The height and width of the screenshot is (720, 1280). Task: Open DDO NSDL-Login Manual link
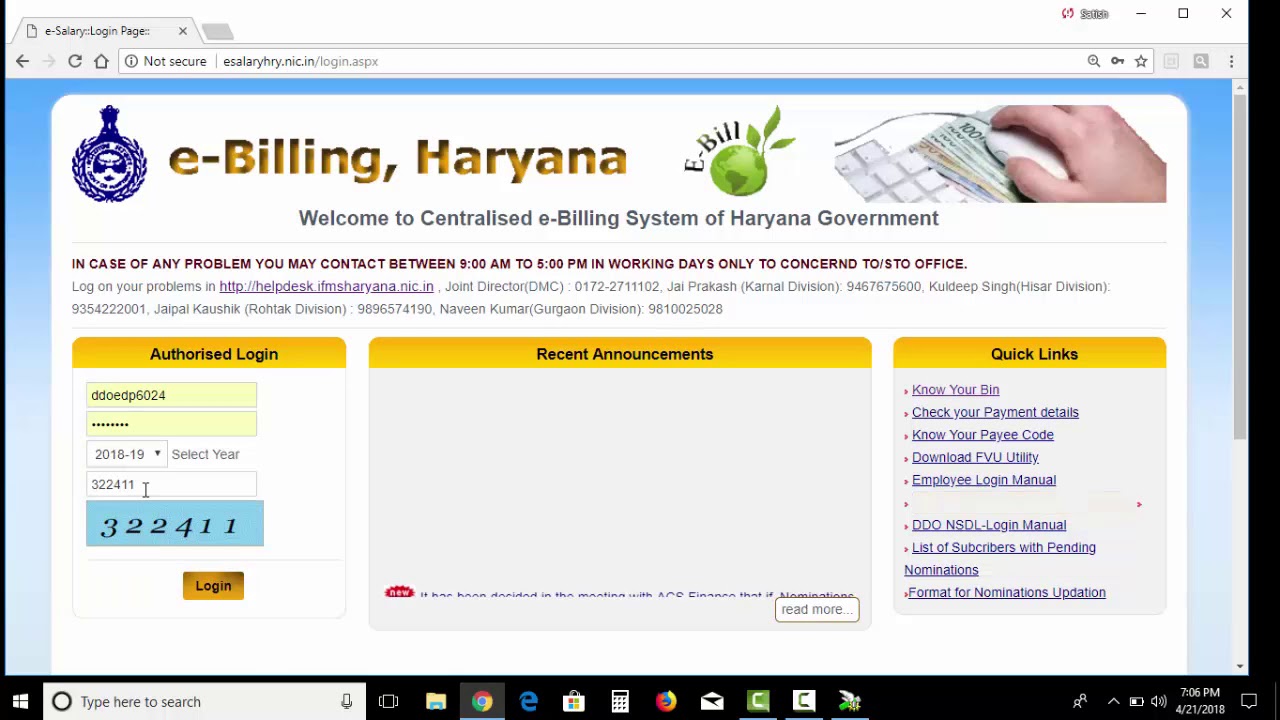pos(989,525)
